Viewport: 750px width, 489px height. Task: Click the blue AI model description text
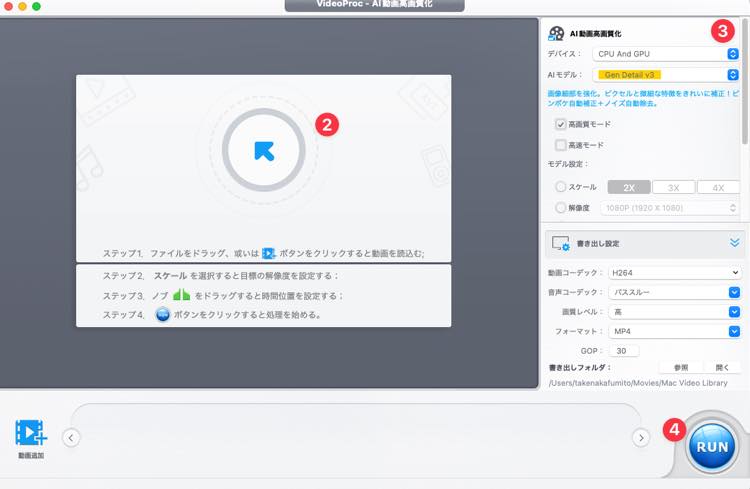point(643,98)
